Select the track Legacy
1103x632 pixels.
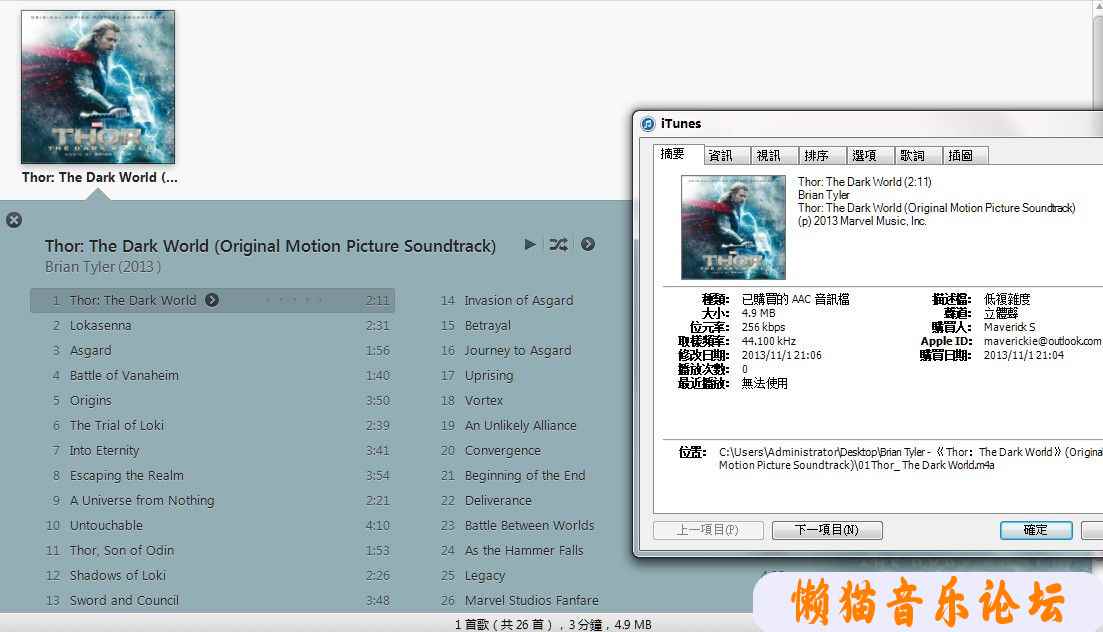(485, 576)
